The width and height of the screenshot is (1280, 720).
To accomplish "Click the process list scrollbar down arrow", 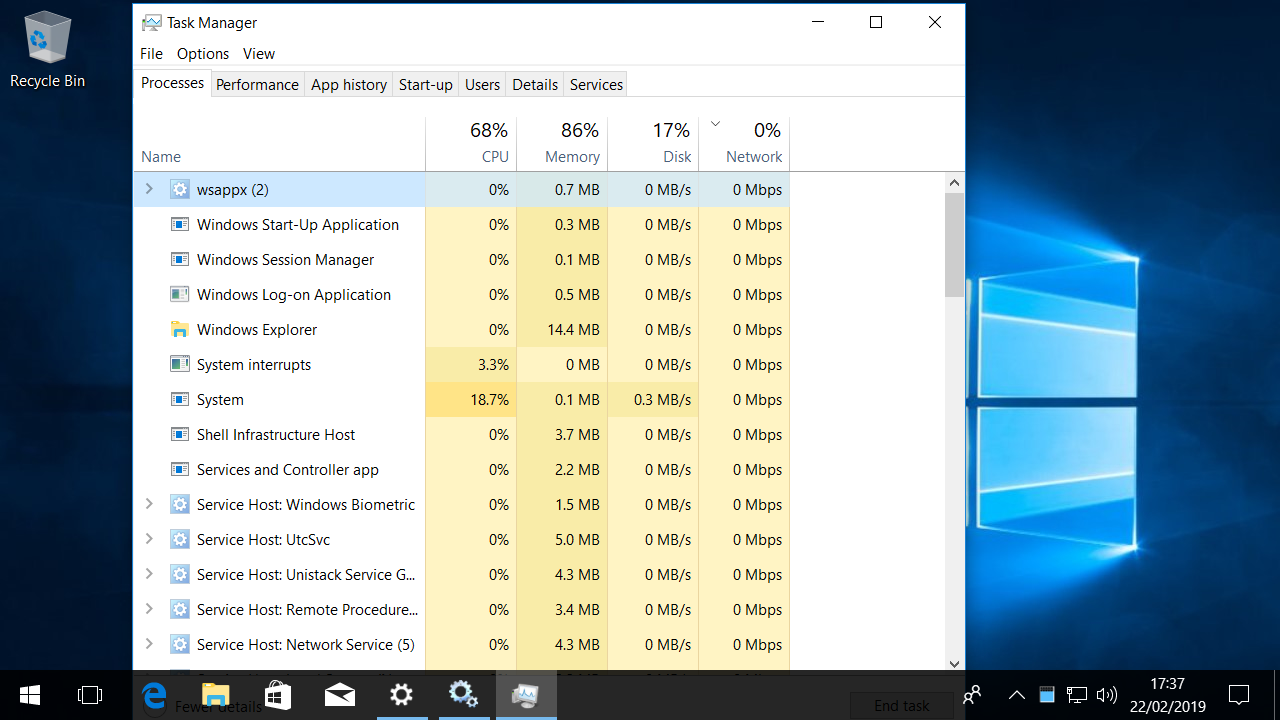I will click(x=954, y=662).
